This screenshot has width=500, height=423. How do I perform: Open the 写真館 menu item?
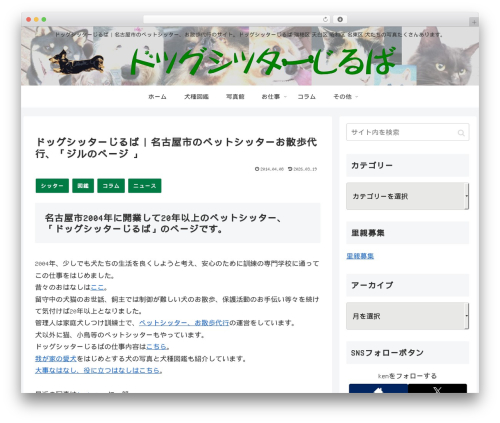pyautogui.click(x=235, y=97)
